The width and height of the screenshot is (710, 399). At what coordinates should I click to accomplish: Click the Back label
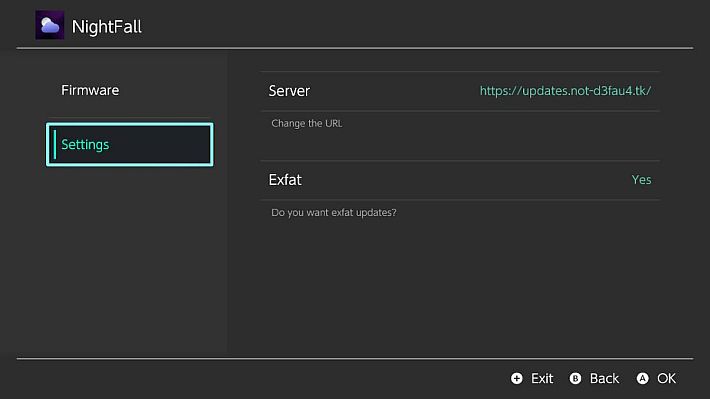[604, 379]
